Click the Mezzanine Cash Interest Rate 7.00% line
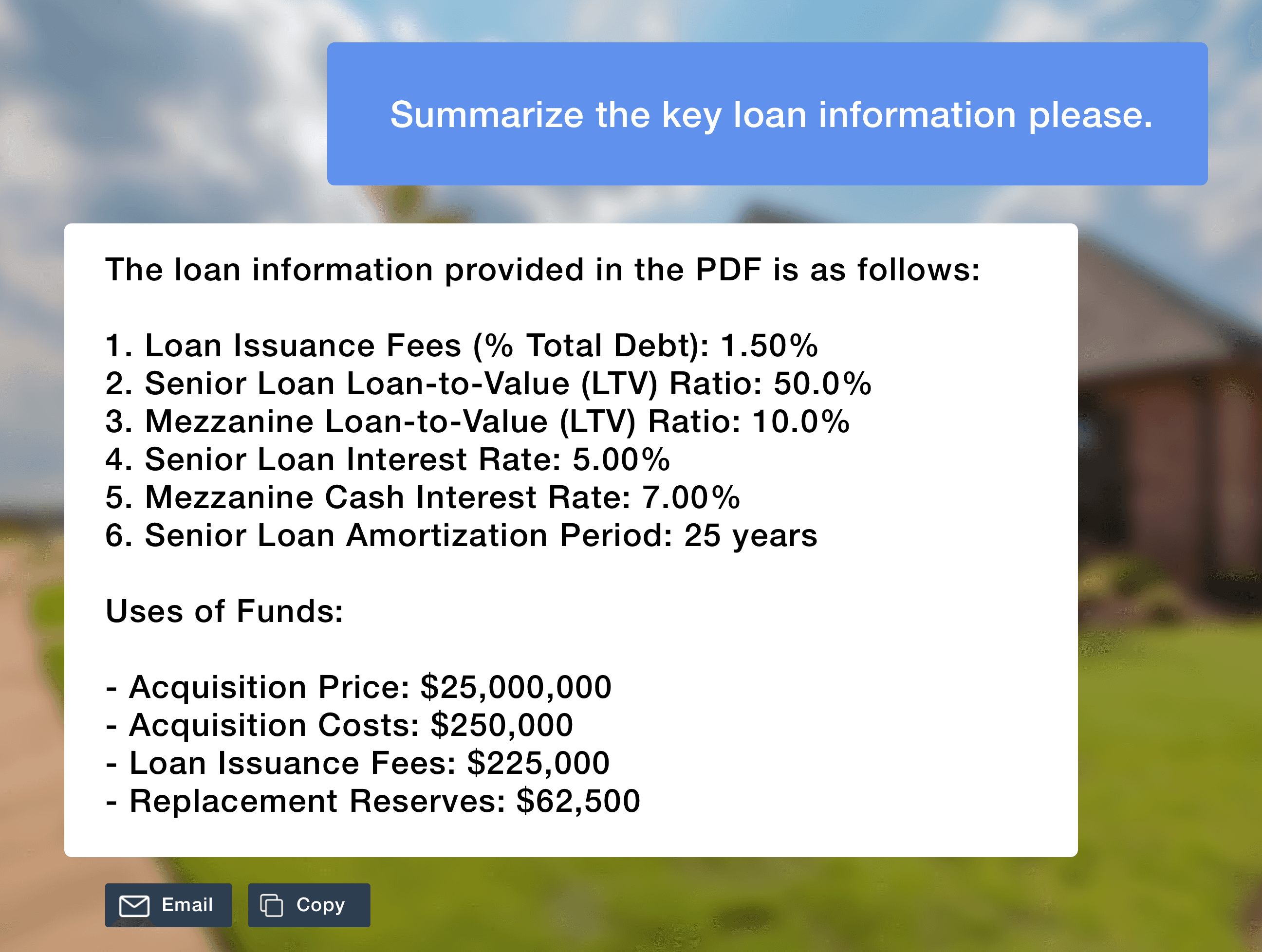Viewport: 1262px width, 952px height. [x=422, y=497]
